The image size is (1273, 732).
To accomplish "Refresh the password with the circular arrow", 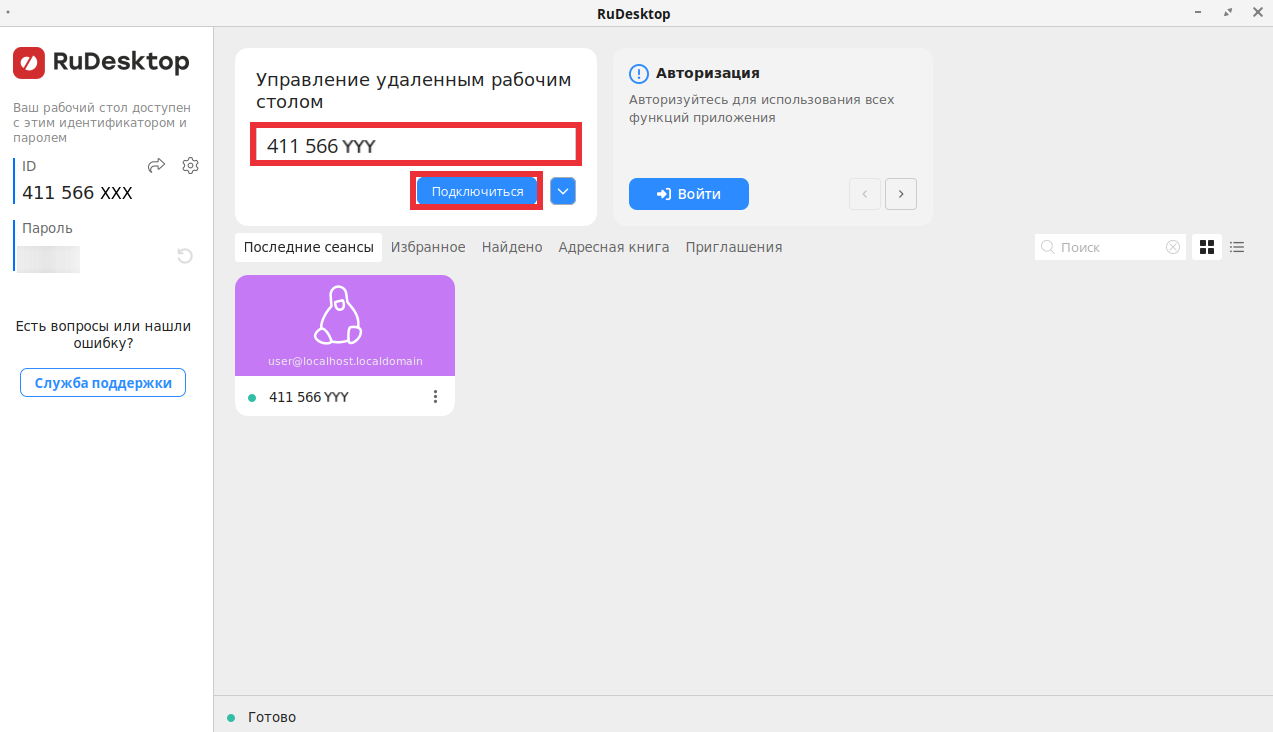I will point(185,257).
